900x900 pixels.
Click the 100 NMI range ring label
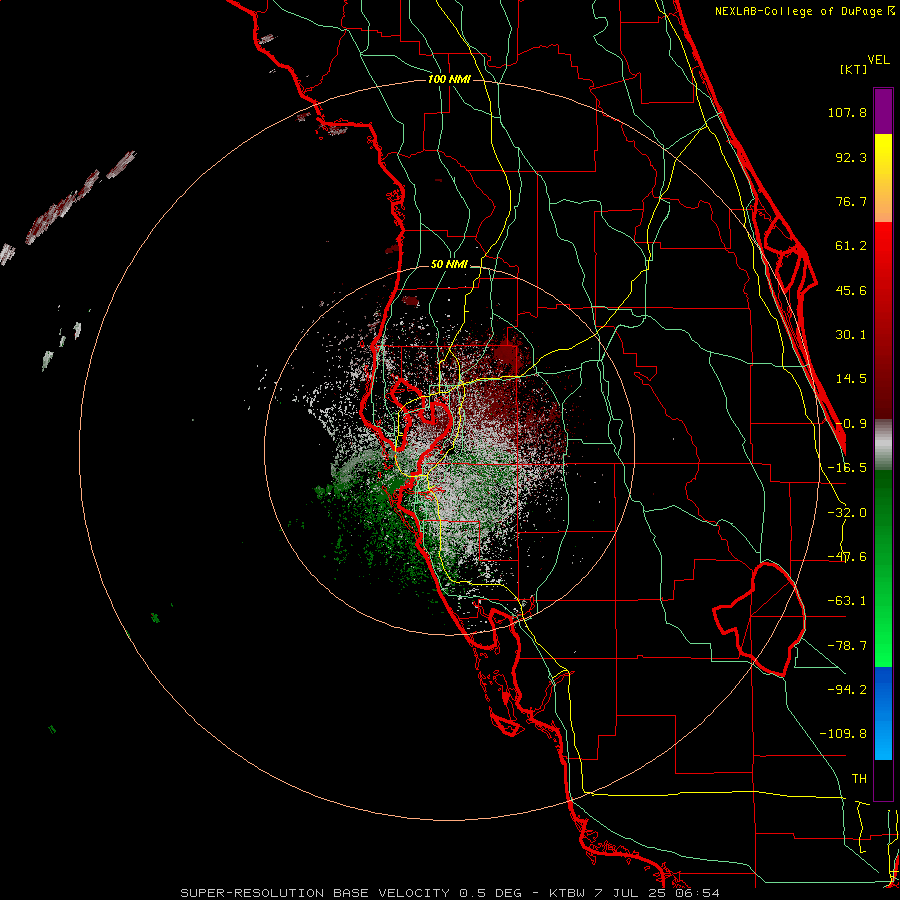[449, 79]
